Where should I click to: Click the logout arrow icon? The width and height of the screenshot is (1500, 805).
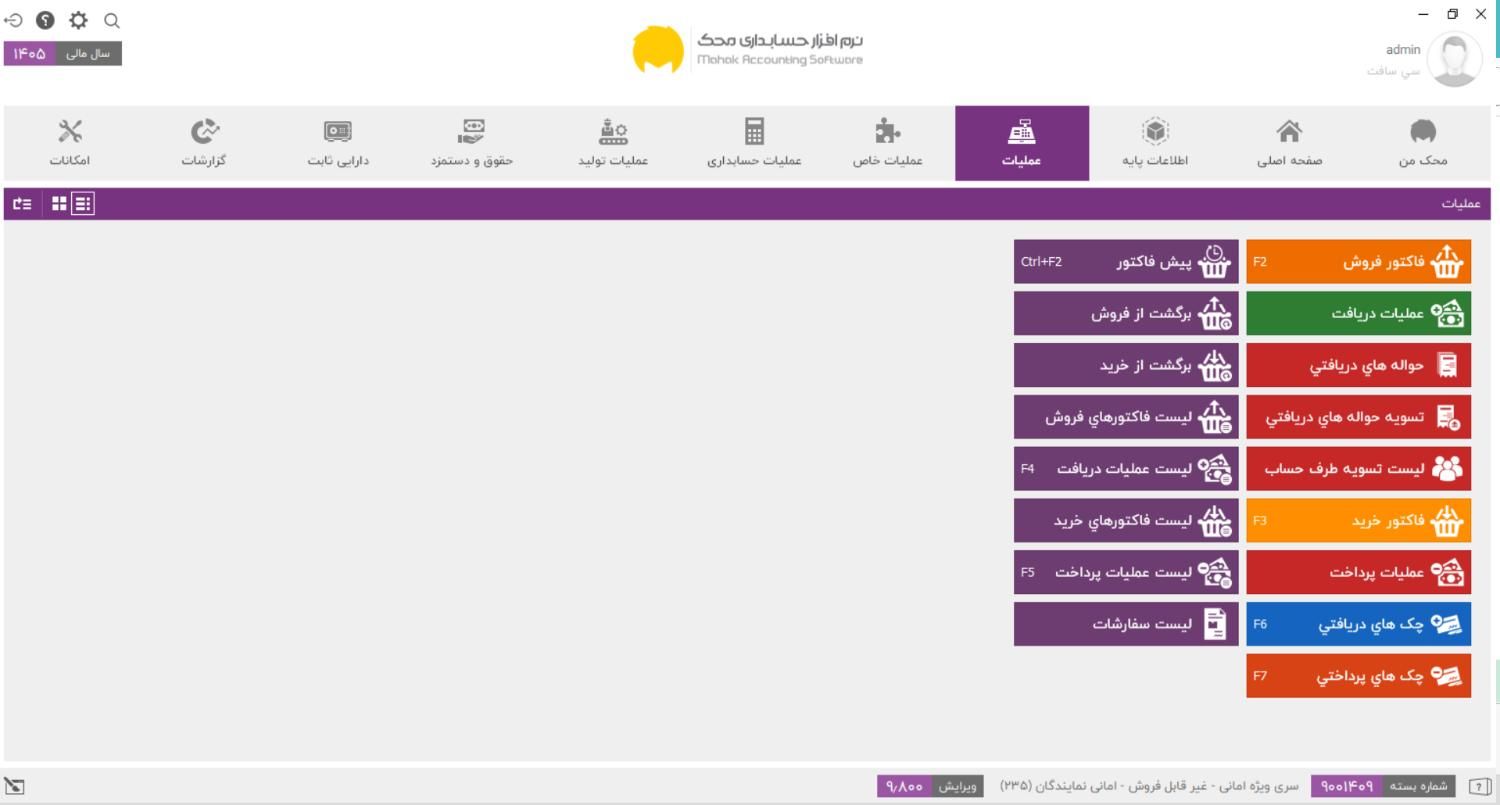[13, 20]
